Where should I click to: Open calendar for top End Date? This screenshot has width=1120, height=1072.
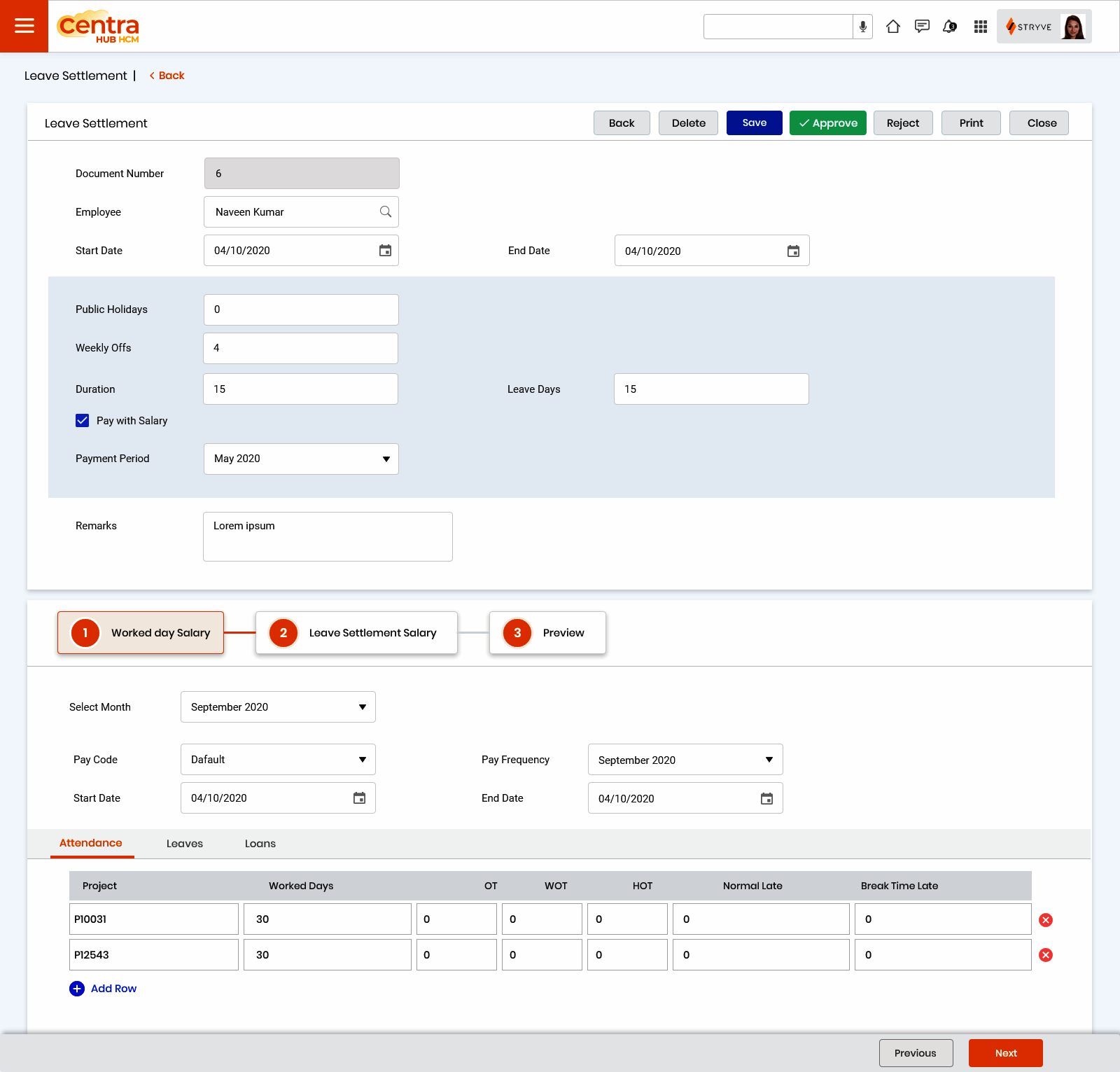click(793, 251)
